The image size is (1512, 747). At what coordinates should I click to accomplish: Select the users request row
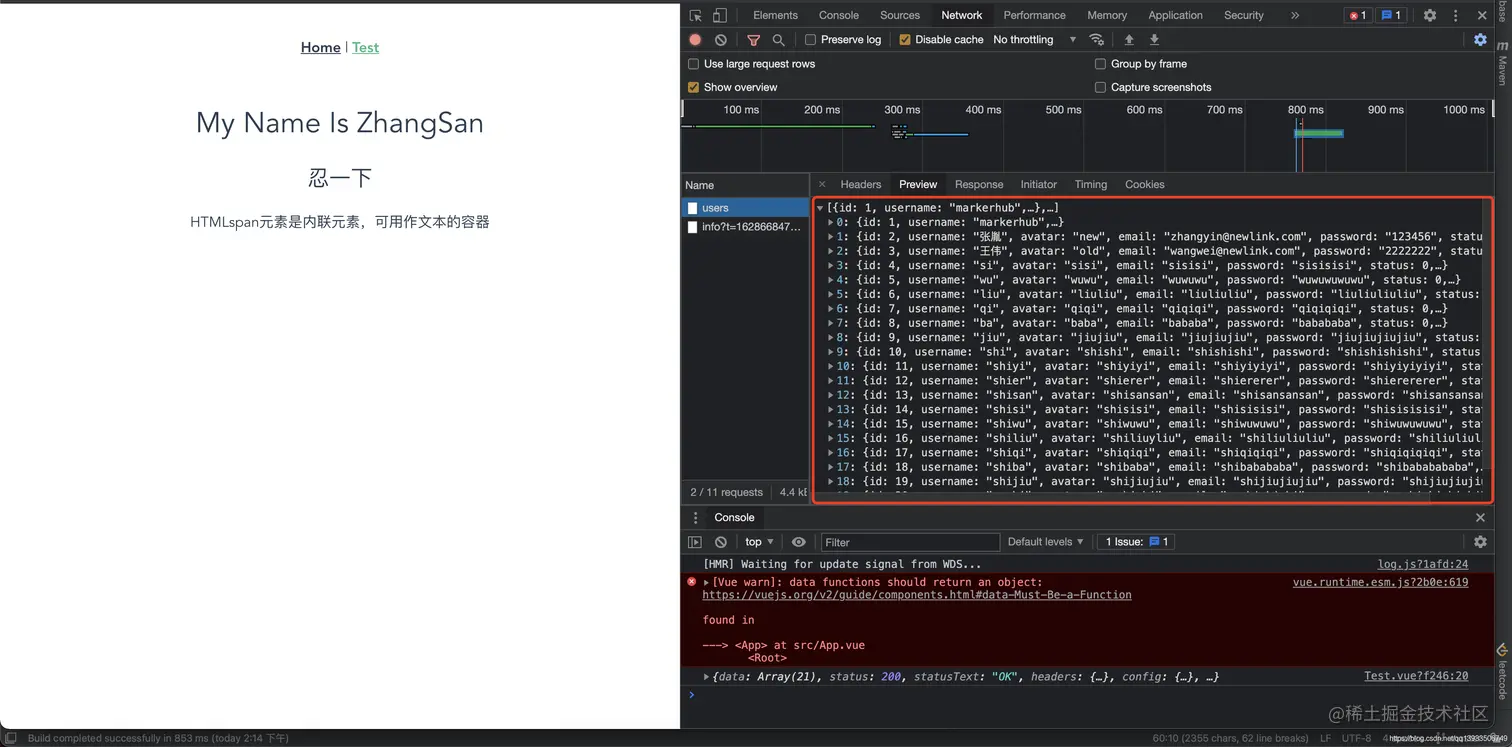745,208
